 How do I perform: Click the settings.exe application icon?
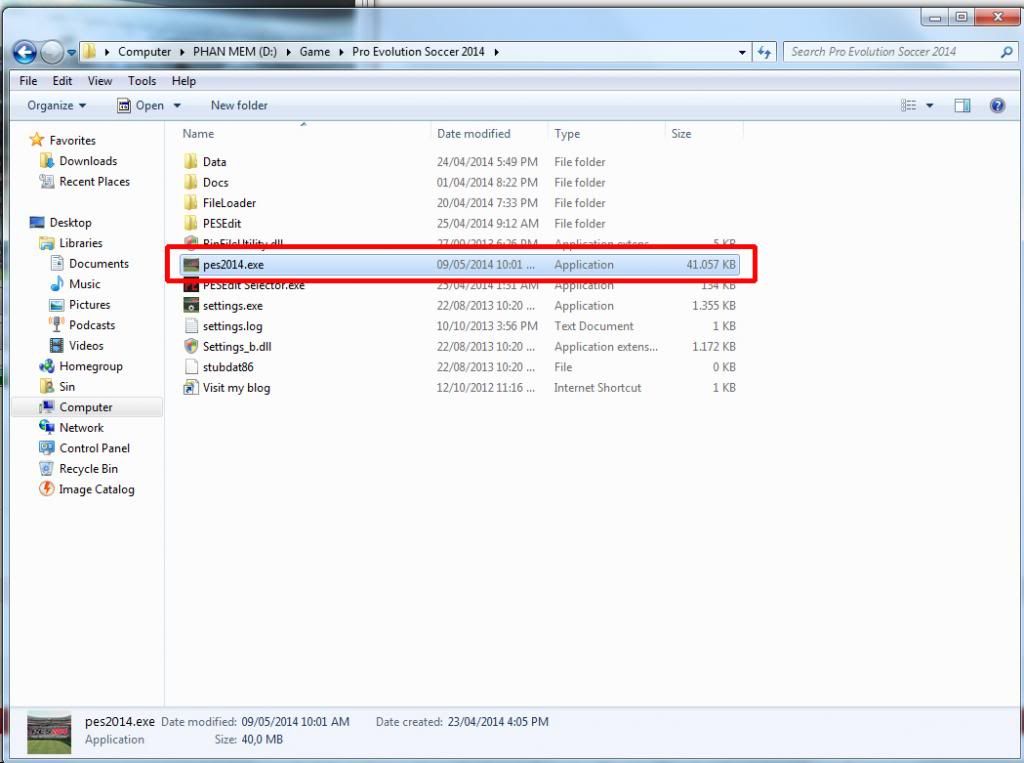coord(191,306)
